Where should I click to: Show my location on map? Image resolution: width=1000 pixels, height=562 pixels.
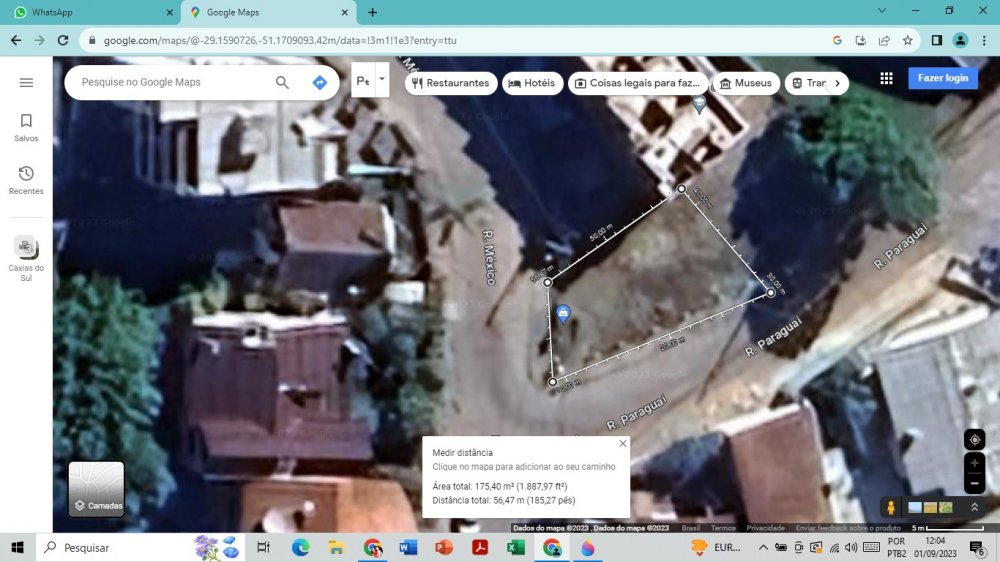[x=975, y=439]
